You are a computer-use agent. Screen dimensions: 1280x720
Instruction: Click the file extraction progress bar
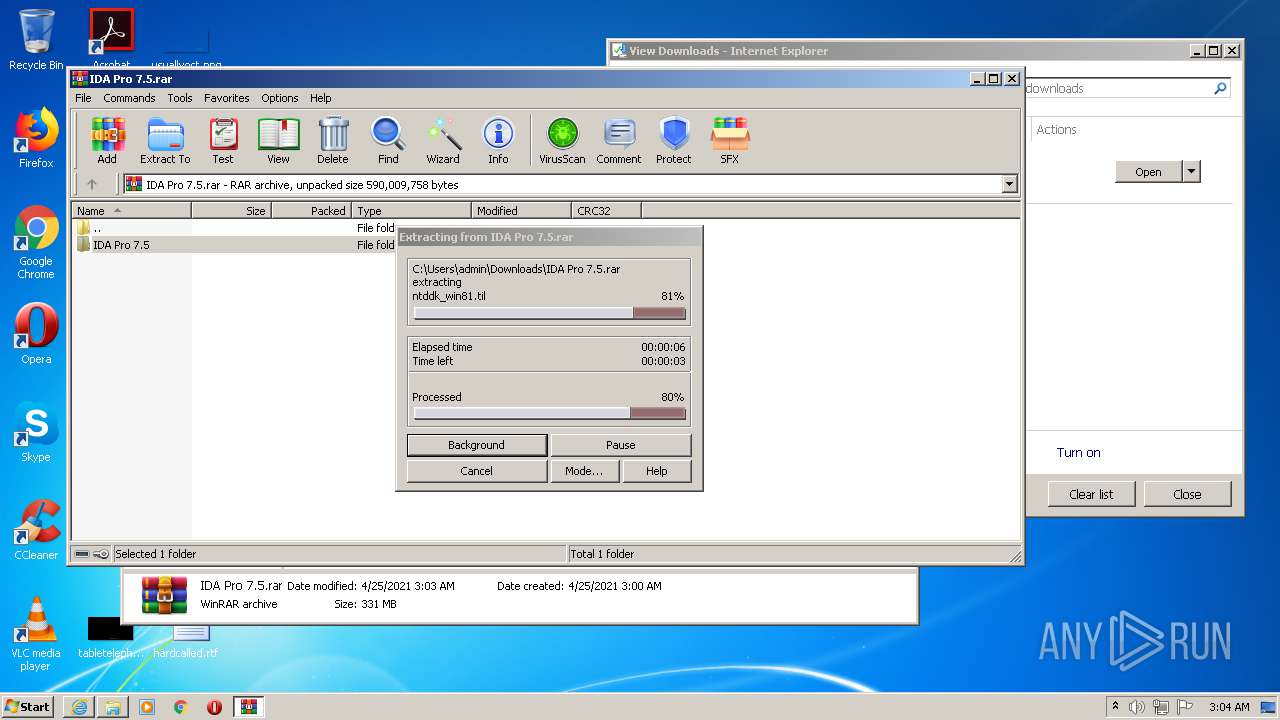549,313
